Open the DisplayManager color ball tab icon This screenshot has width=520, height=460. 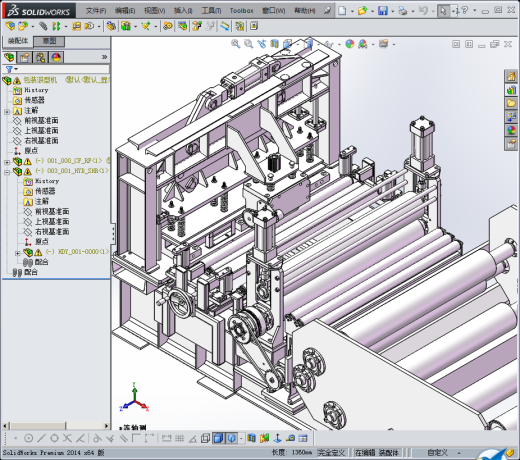coord(56,57)
